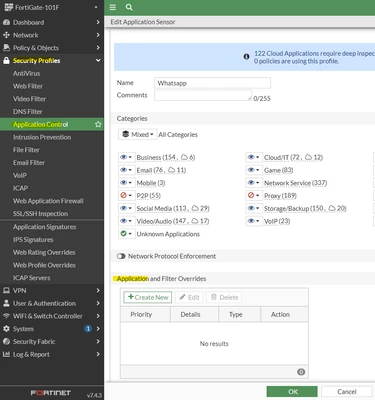The width and height of the screenshot is (375, 400).
Task: Click the Cancel button
Action: [347, 392]
